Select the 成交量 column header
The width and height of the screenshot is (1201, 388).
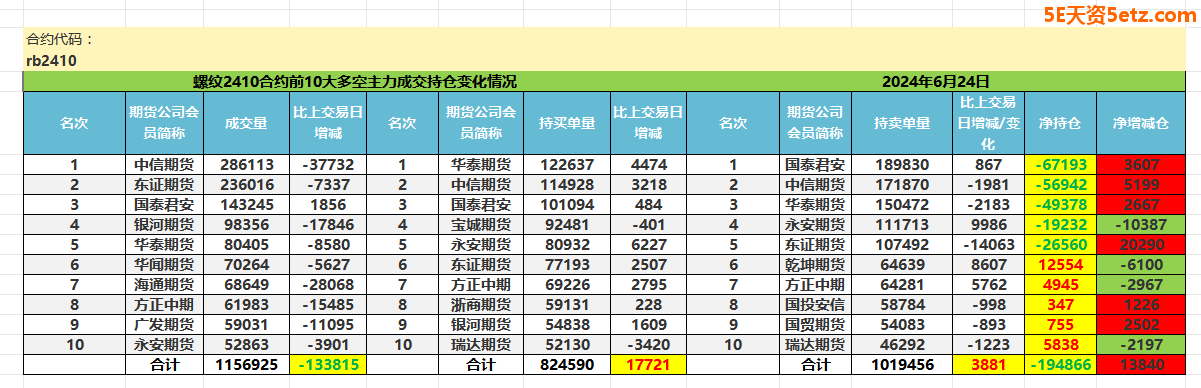(247, 123)
